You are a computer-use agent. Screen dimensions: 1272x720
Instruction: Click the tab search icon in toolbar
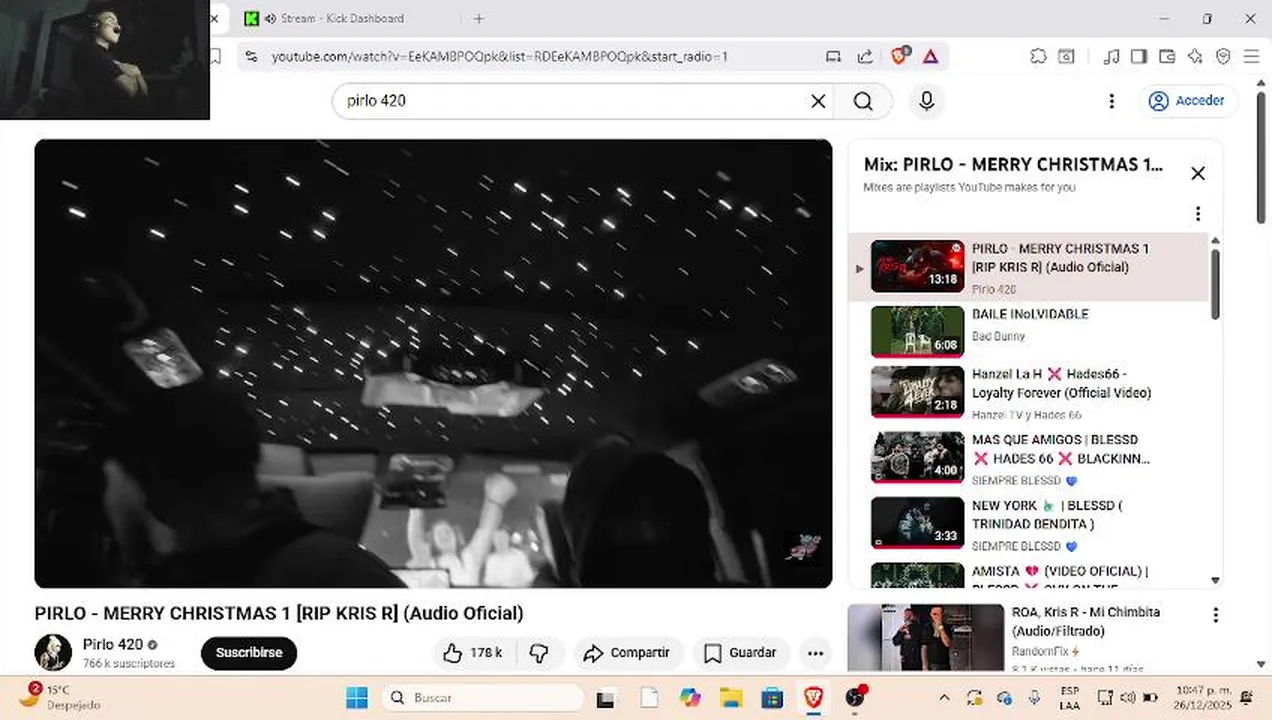[1067, 57]
